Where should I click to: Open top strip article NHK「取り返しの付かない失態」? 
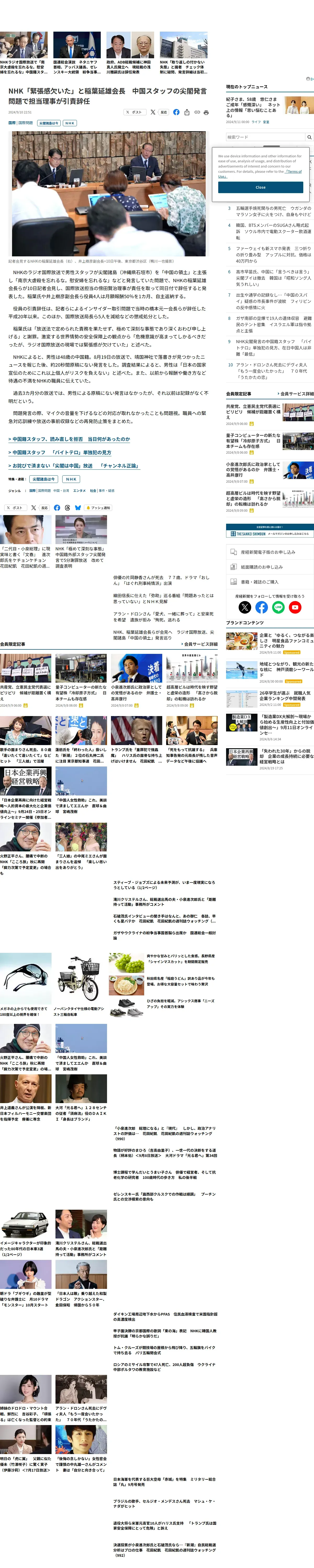[183, 53]
